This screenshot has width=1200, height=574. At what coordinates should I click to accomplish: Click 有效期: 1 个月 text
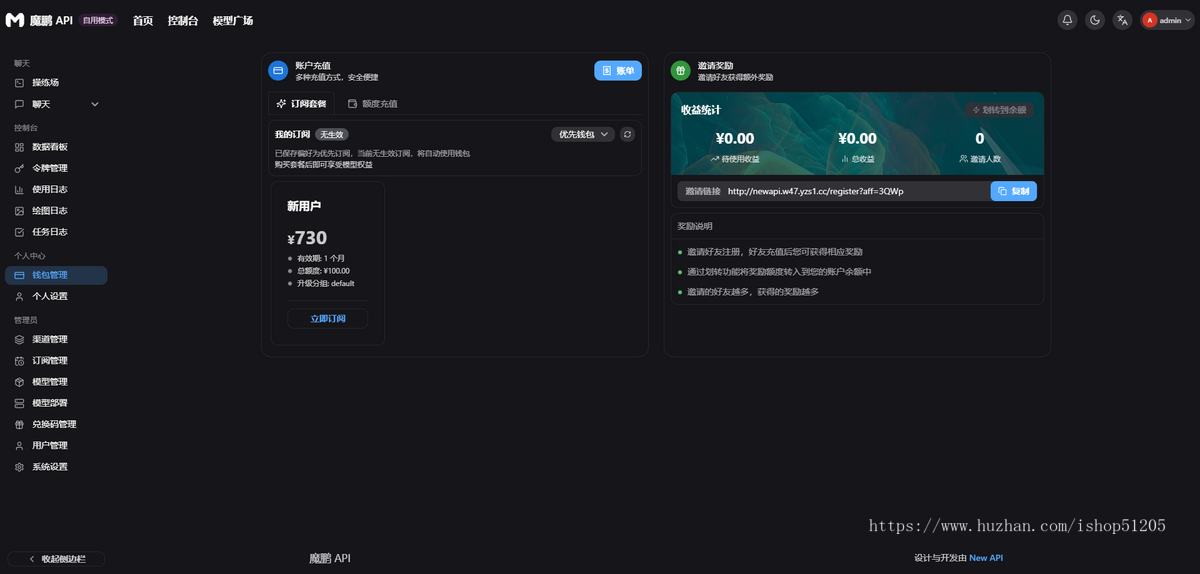(320, 258)
